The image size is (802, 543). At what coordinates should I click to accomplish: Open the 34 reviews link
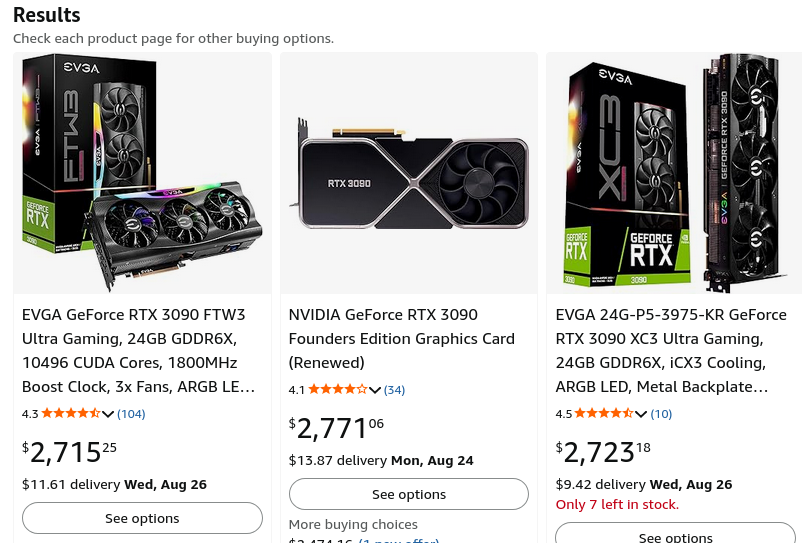coord(394,390)
